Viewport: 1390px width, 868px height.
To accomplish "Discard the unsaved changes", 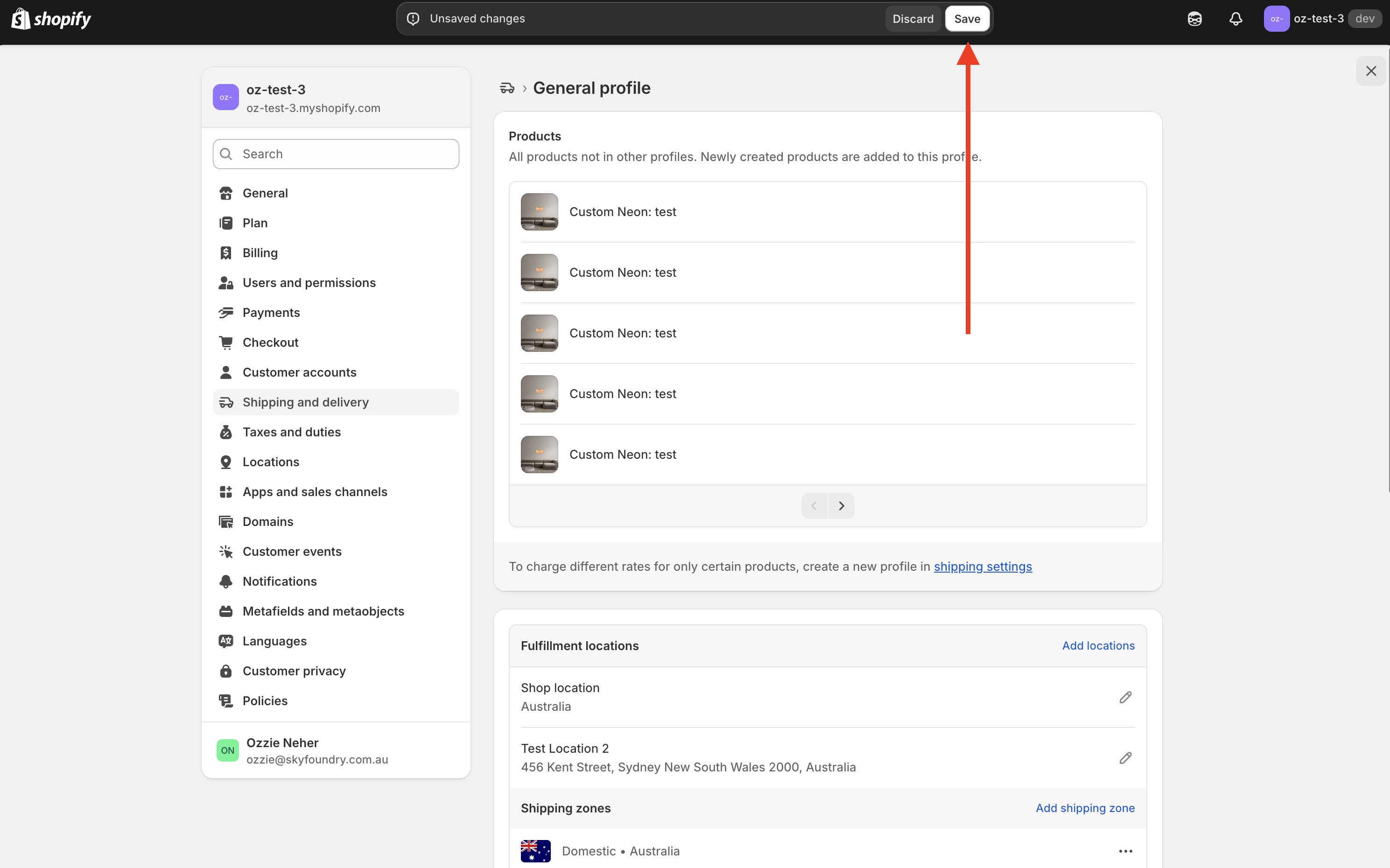I will click(x=913, y=19).
